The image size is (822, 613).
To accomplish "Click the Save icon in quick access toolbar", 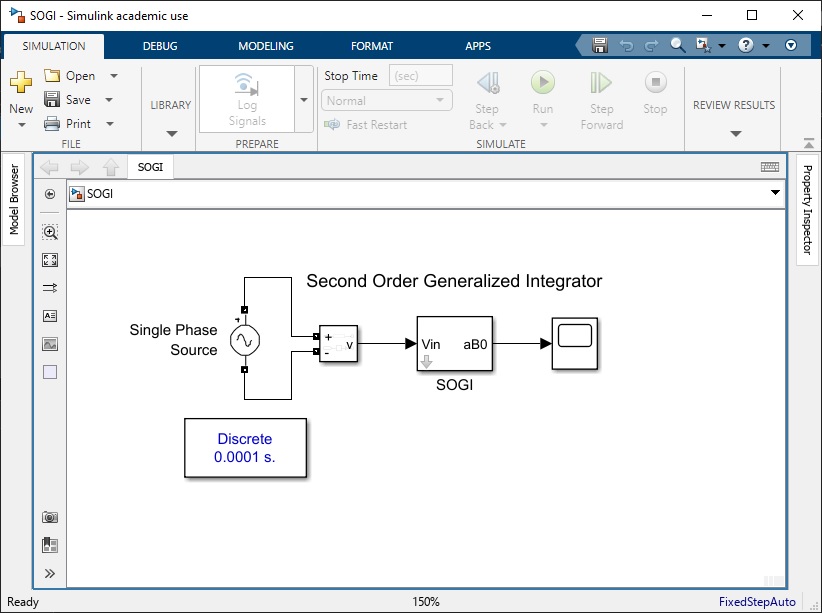I will coord(600,45).
